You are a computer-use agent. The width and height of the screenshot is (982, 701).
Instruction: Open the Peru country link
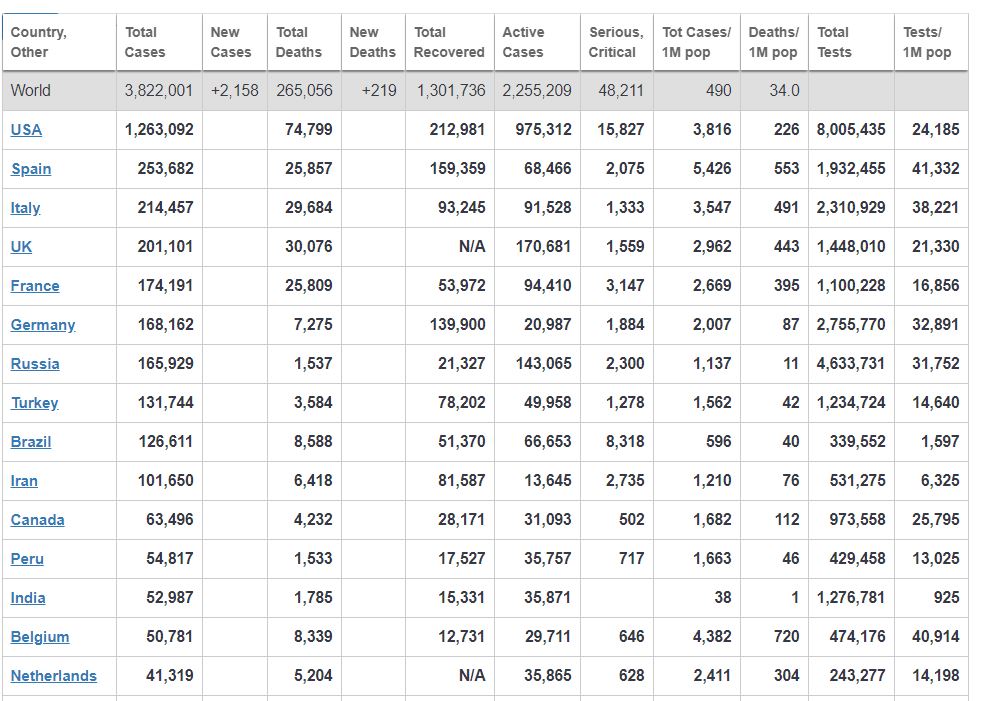tap(27, 559)
